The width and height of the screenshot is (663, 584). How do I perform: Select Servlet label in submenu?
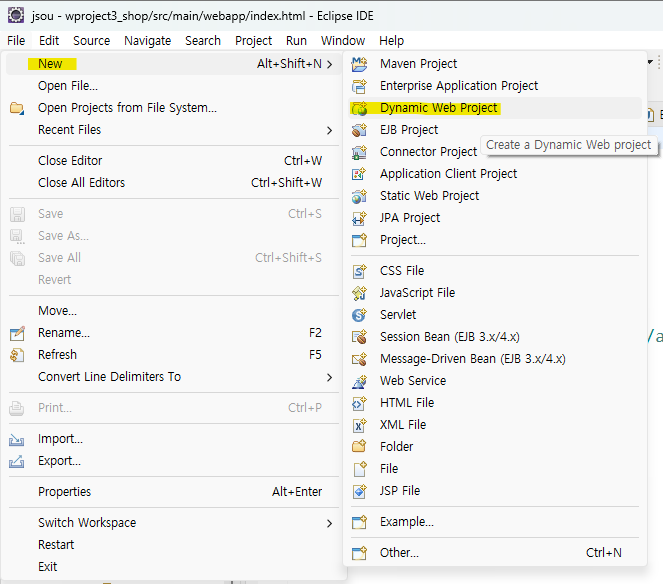coord(398,315)
